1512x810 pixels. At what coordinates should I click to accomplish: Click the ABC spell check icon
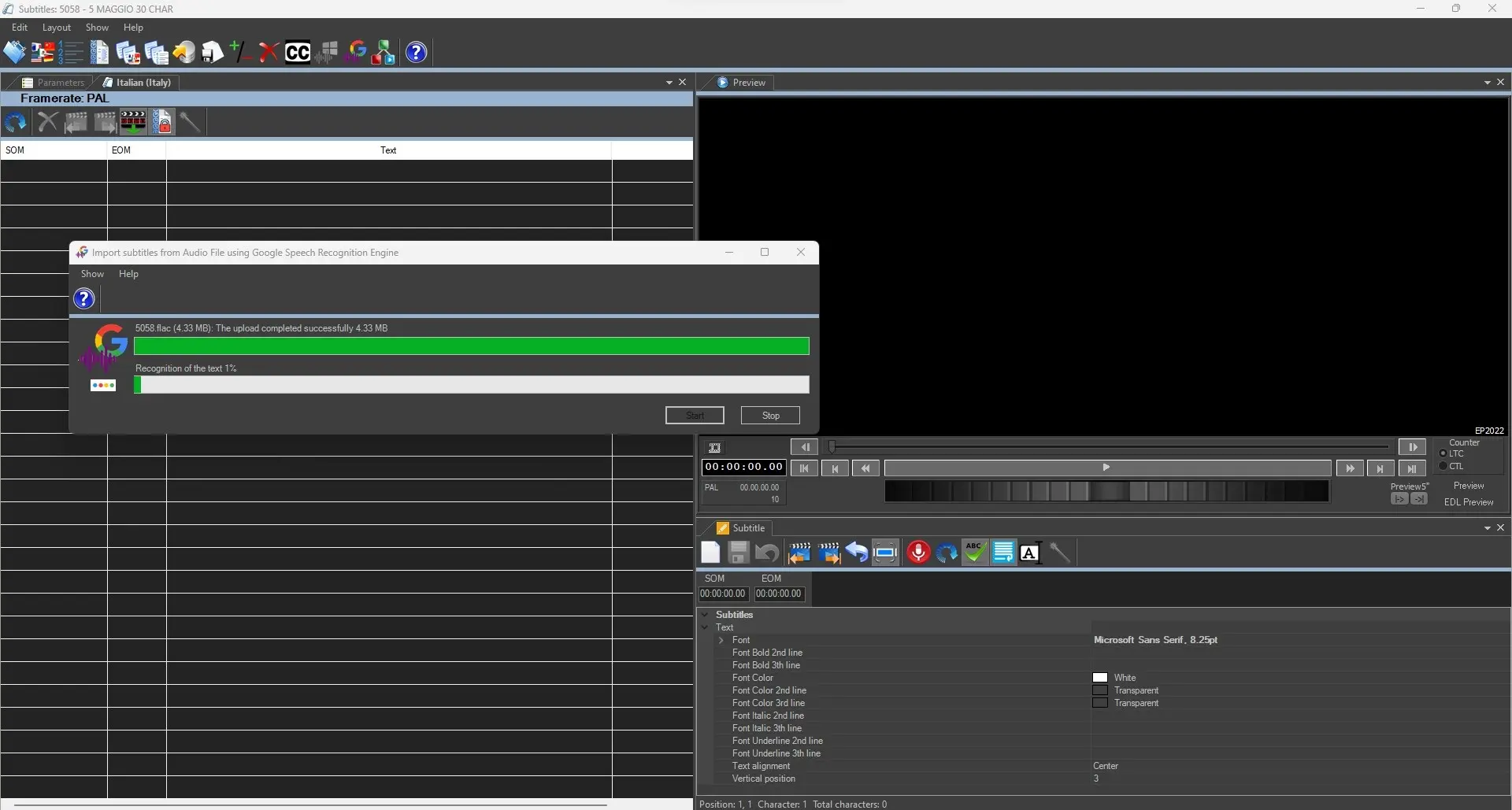(974, 553)
